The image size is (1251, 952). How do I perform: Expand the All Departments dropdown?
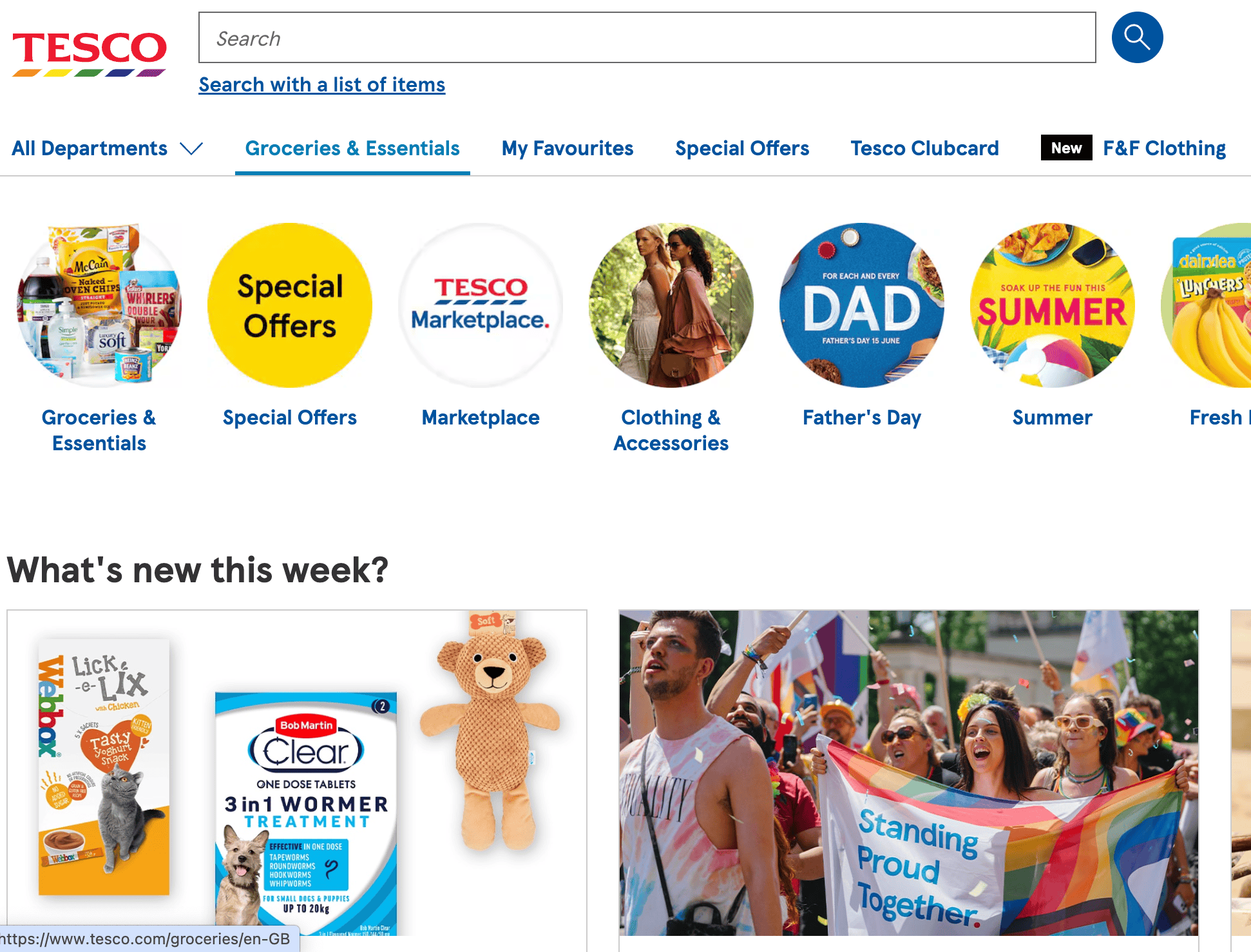(x=107, y=149)
